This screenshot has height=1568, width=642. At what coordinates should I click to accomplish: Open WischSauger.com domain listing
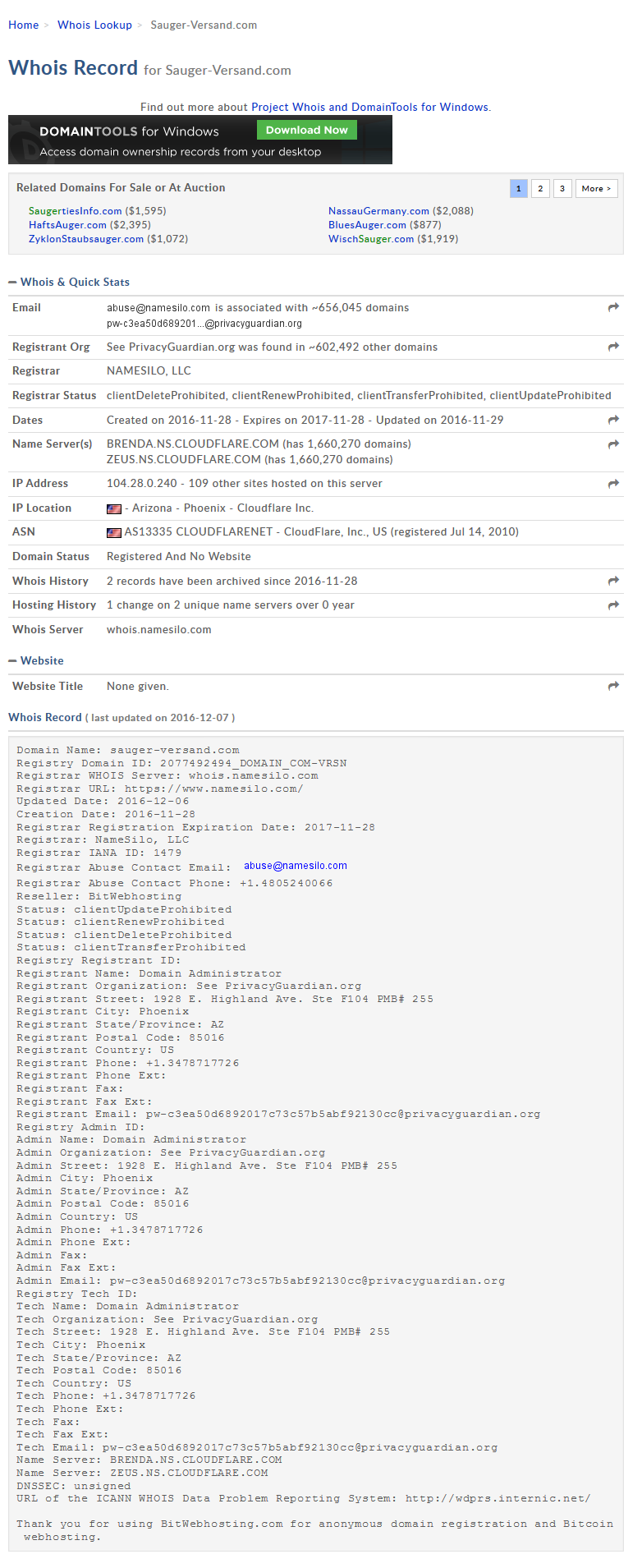coord(371,239)
